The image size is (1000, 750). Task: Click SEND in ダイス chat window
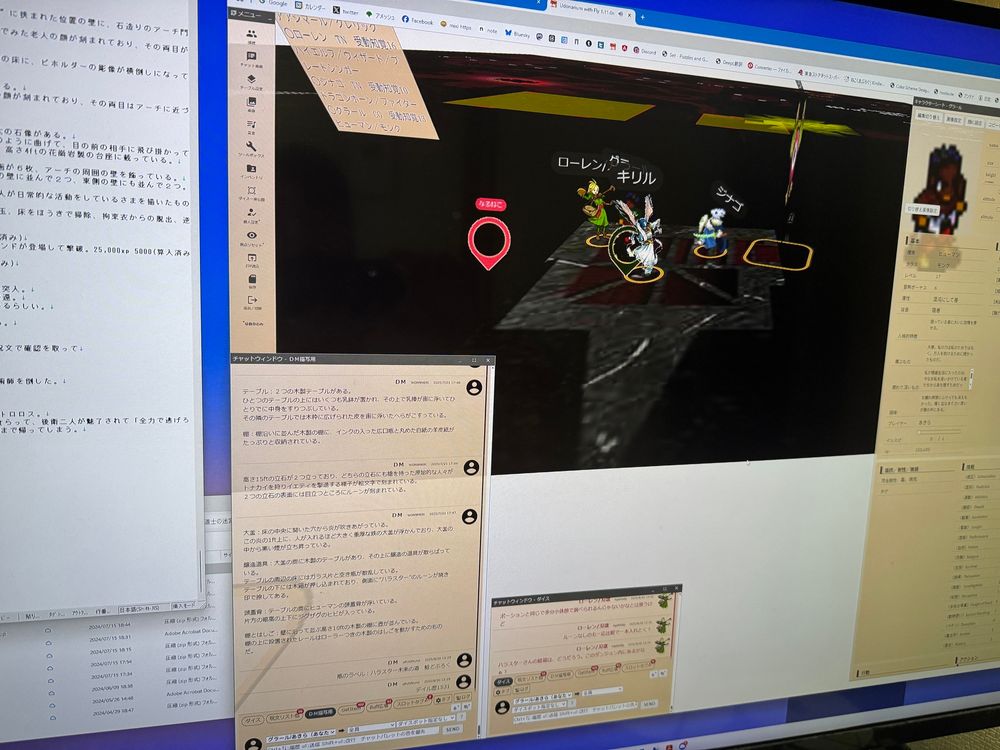tap(648, 704)
